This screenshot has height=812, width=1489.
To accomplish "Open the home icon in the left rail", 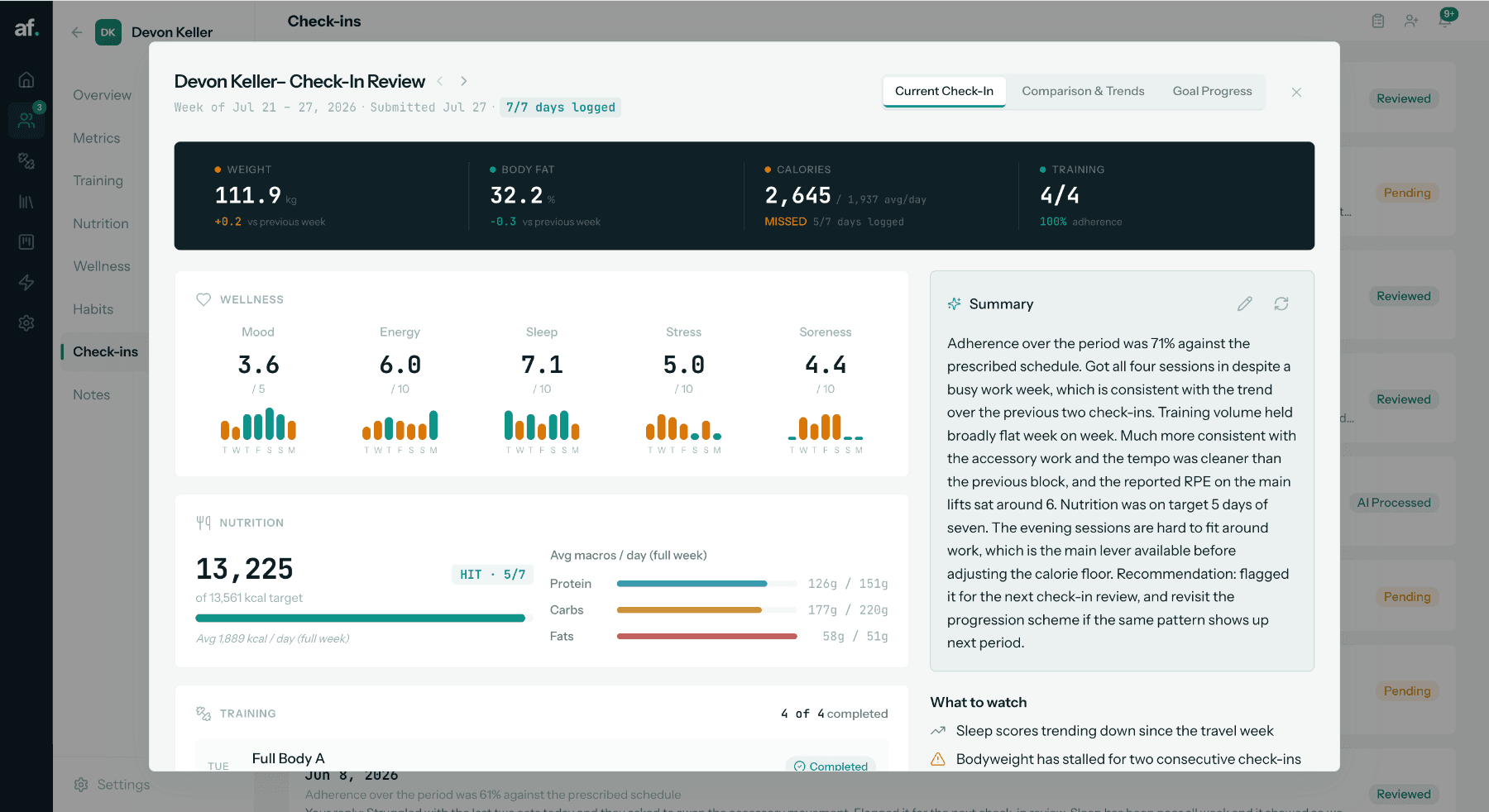I will pyautogui.click(x=26, y=80).
